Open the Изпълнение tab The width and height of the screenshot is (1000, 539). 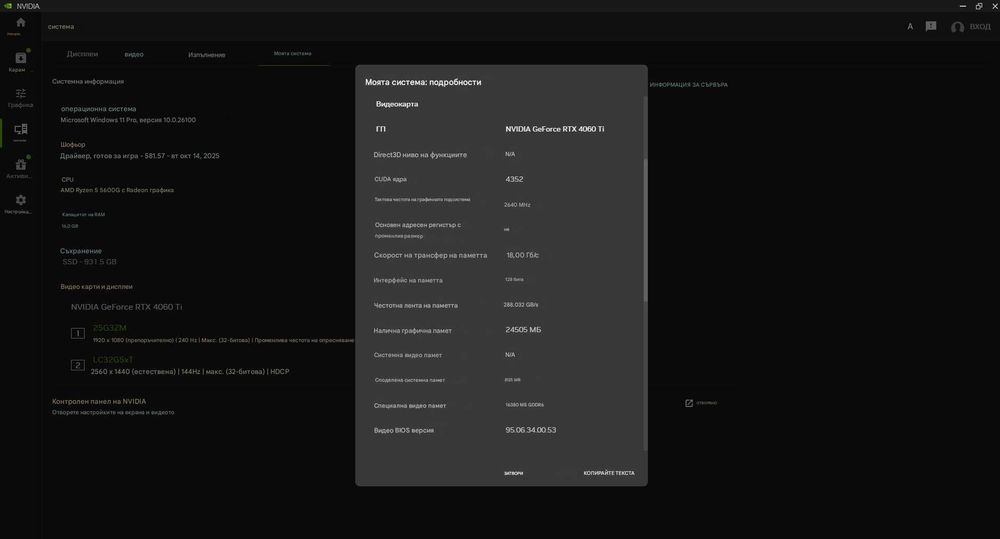(x=207, y=54)
